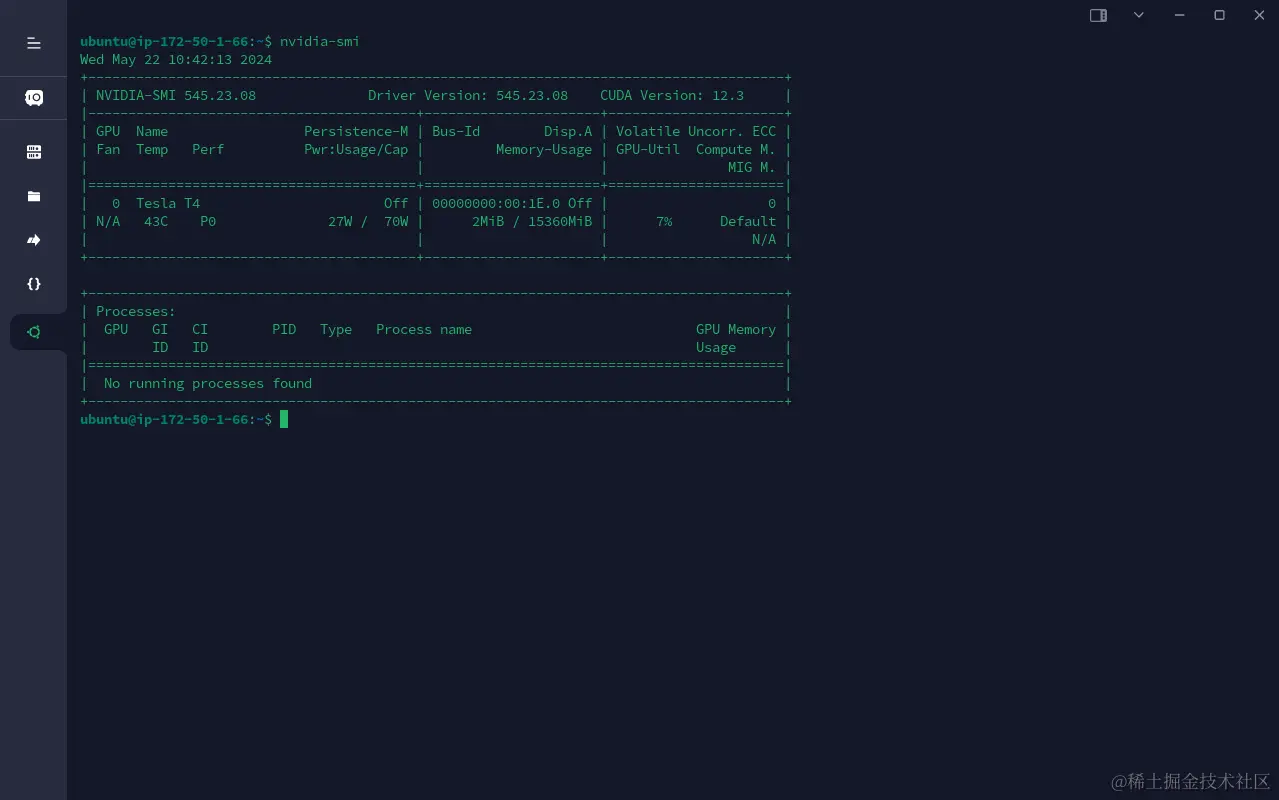Click the blinking terminal cursor block
This screenshot has width=1279, height=800.
point(285,419)
